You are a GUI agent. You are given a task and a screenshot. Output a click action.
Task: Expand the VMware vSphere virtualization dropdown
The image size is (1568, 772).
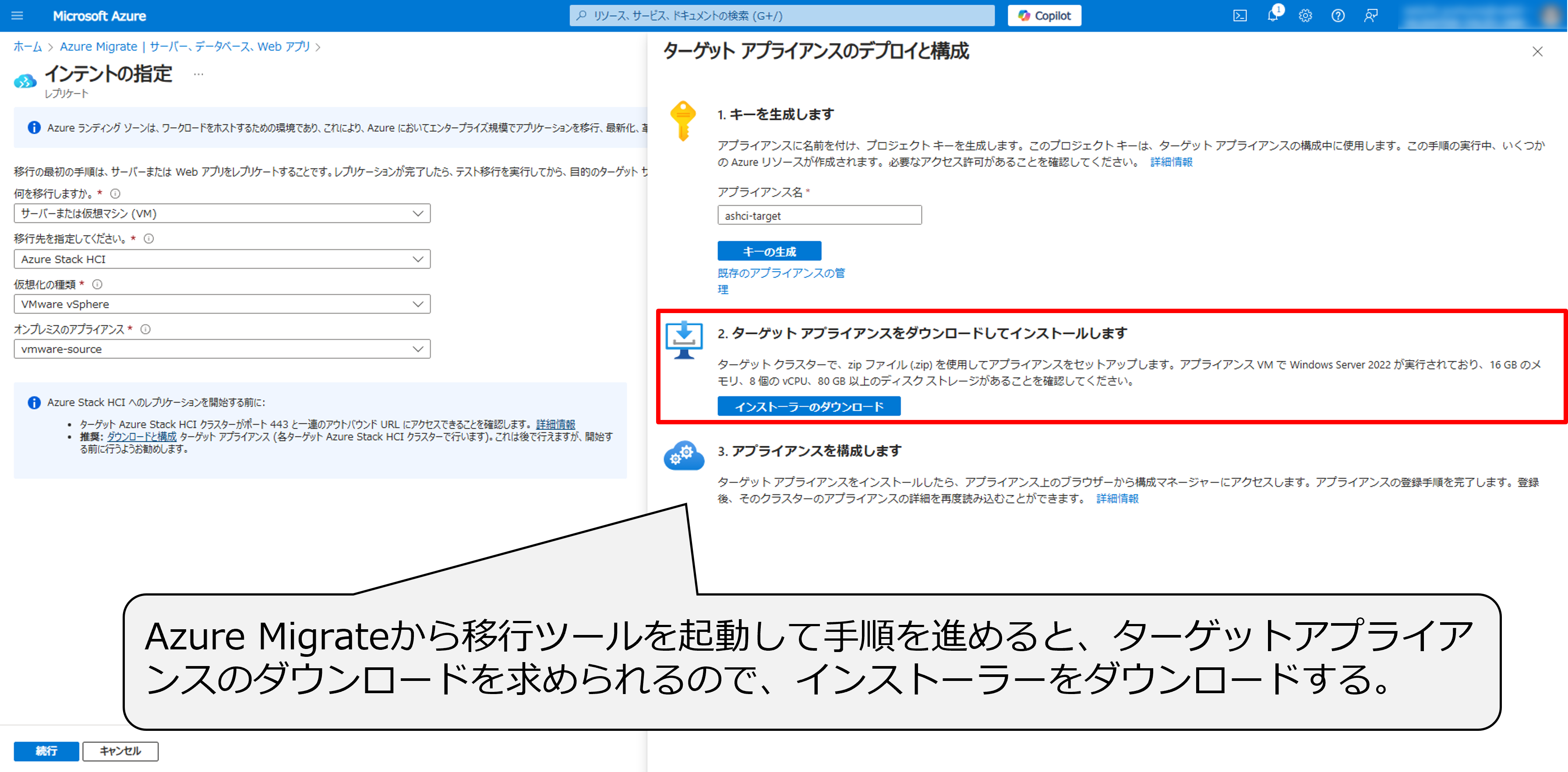click(x=222, y=304)
